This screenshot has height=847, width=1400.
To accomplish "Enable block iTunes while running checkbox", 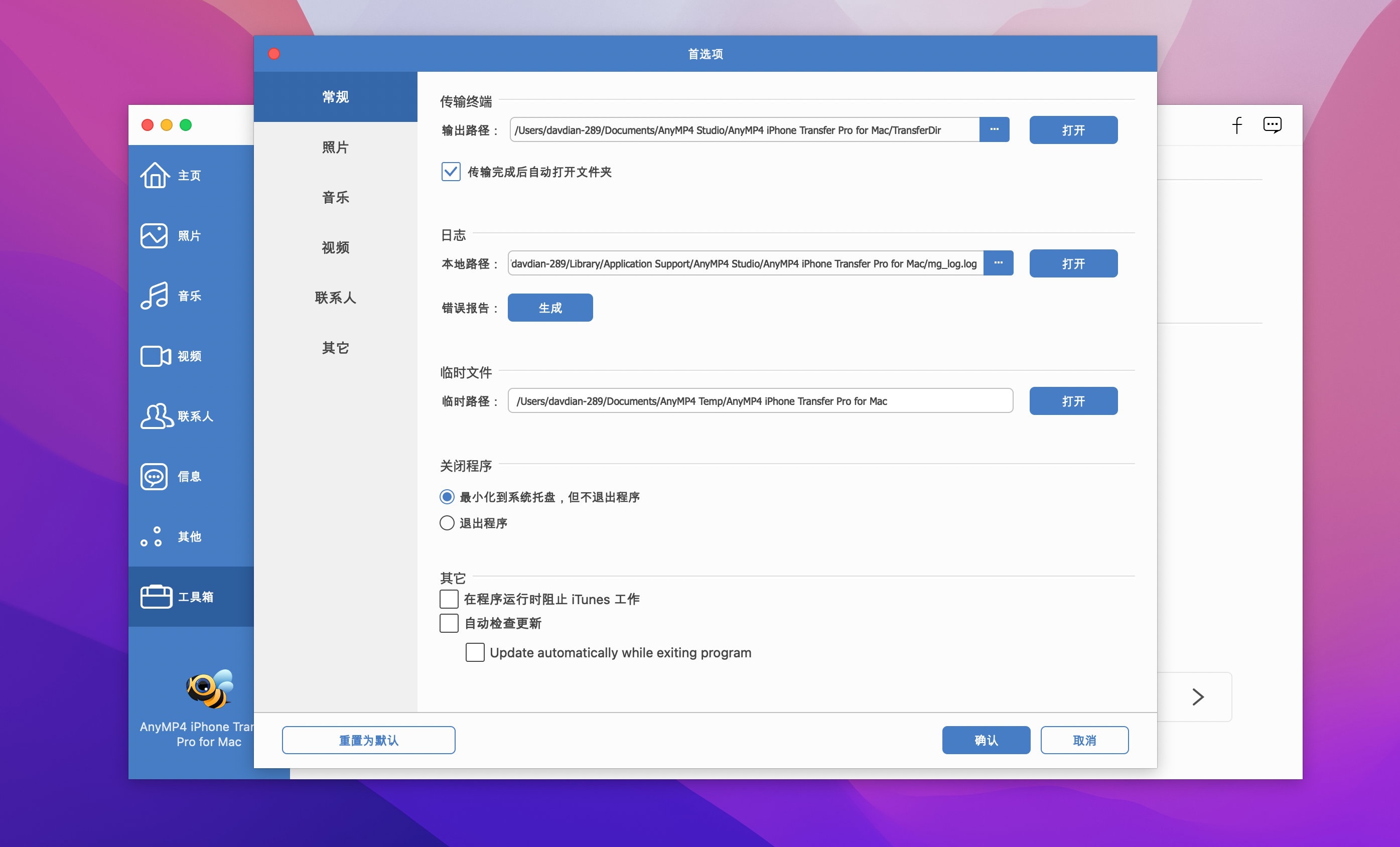I will click(449, 599).
